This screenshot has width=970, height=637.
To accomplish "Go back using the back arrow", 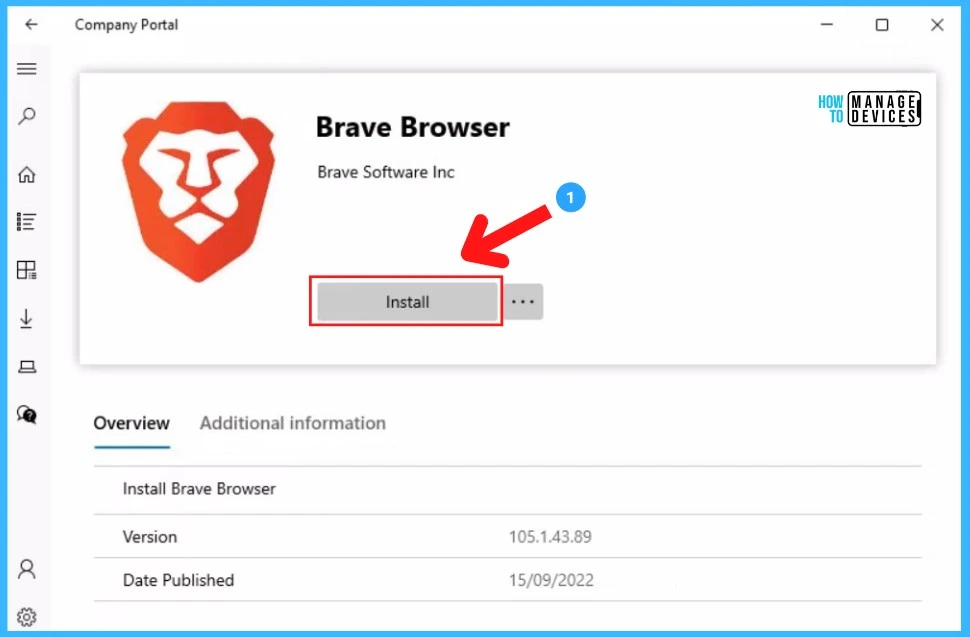I will (31, 24).
